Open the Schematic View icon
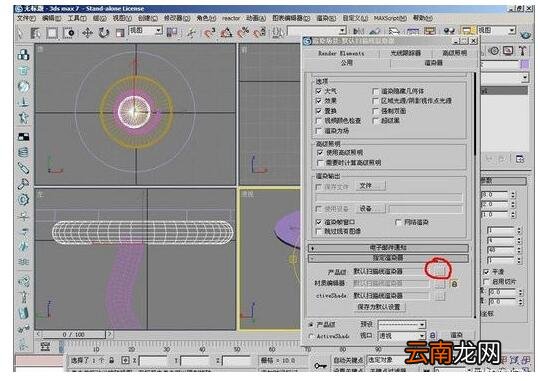 (x=430, y=32)
